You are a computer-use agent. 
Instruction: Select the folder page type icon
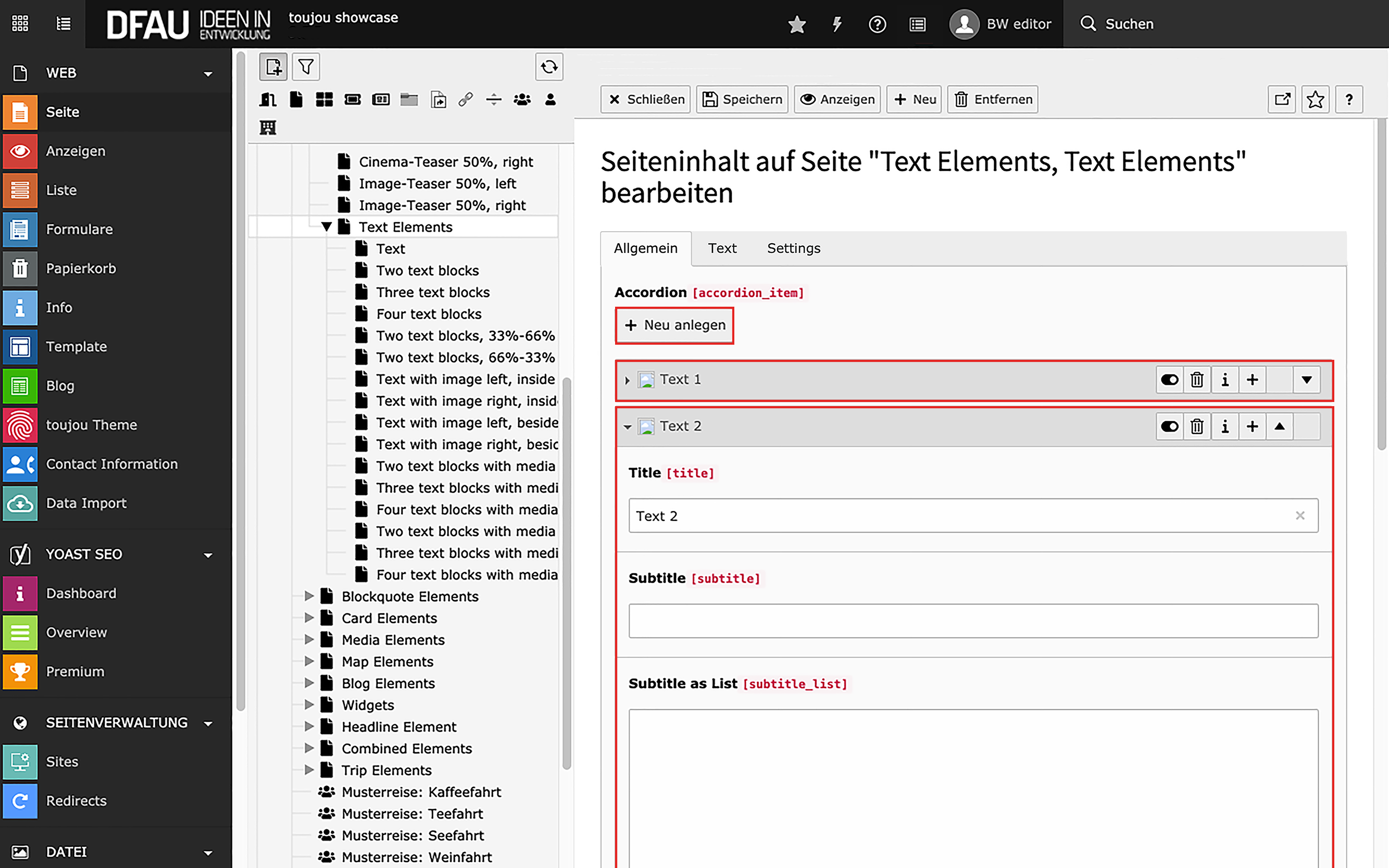(409, 99)
